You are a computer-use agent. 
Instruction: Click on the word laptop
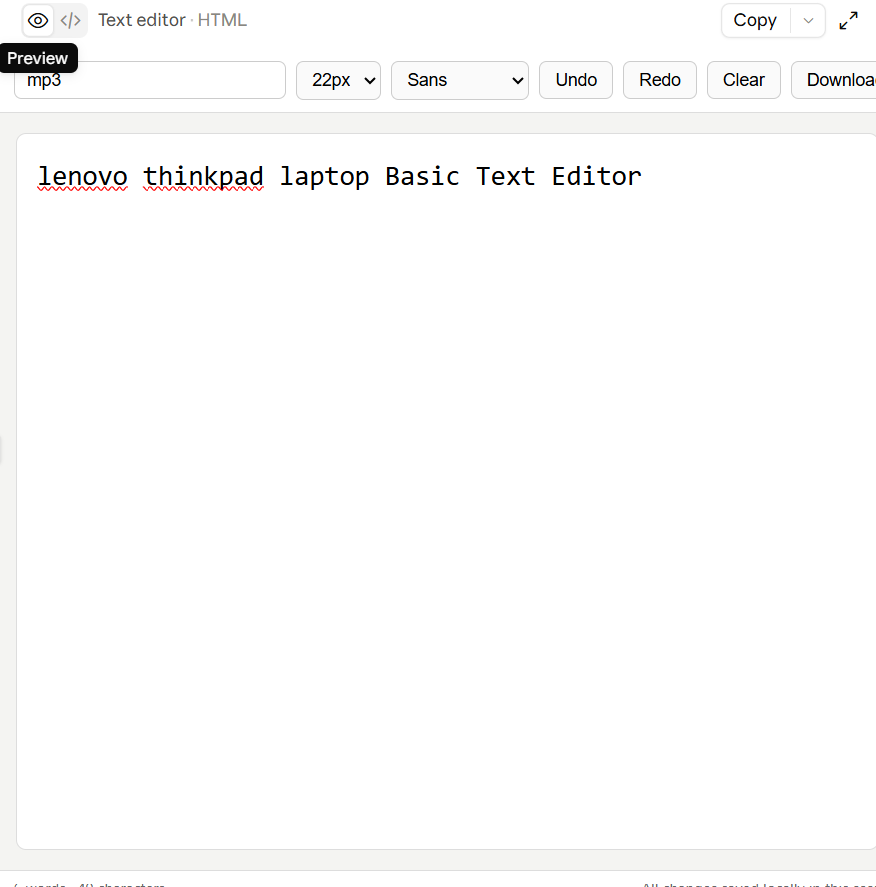[325, 176]
